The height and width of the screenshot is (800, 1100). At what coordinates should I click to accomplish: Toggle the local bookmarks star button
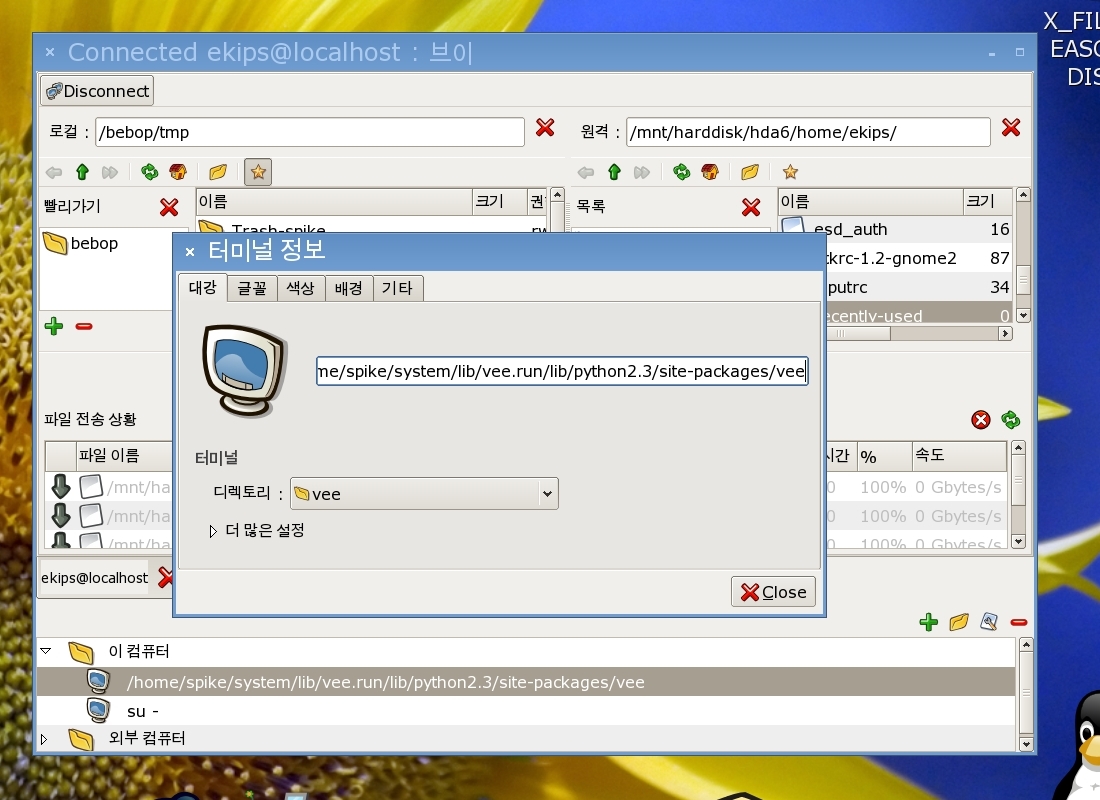tap(258, 172)
